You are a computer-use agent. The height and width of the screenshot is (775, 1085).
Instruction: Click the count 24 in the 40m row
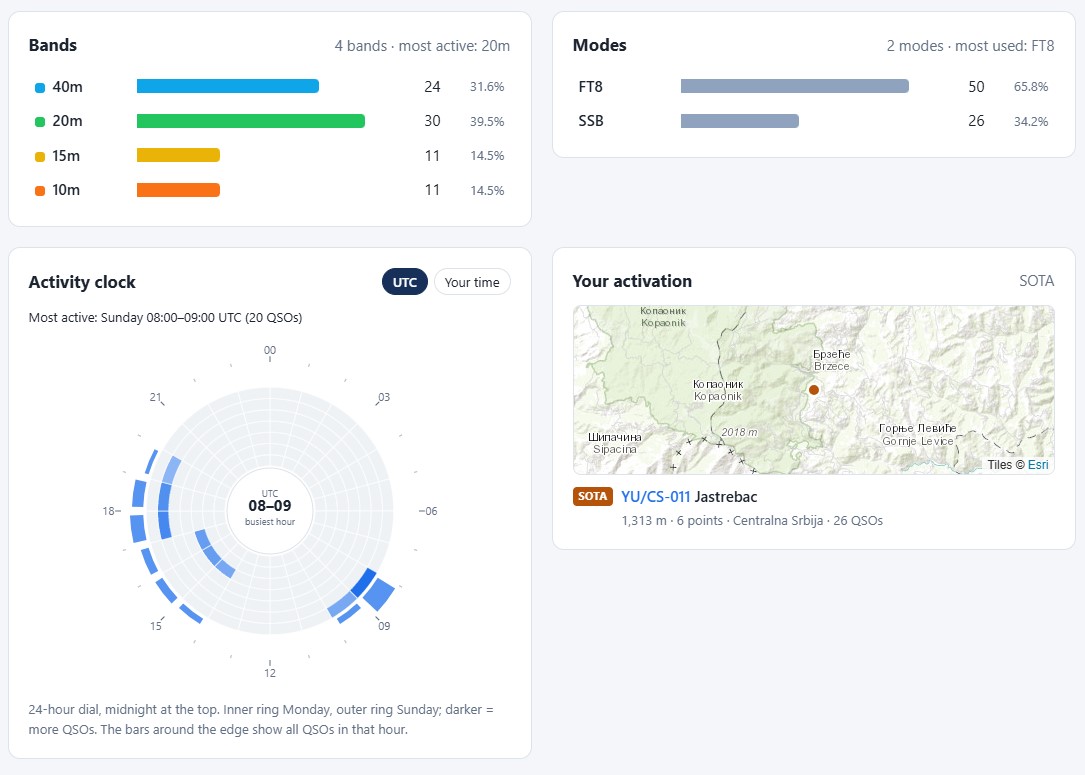[432, 87]
